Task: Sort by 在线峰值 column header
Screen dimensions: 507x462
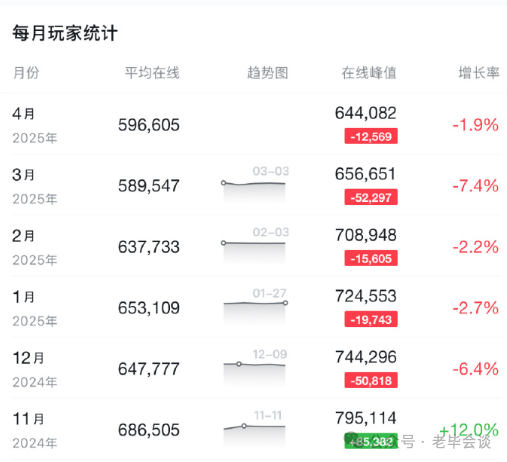Action: tap(369, 73)
